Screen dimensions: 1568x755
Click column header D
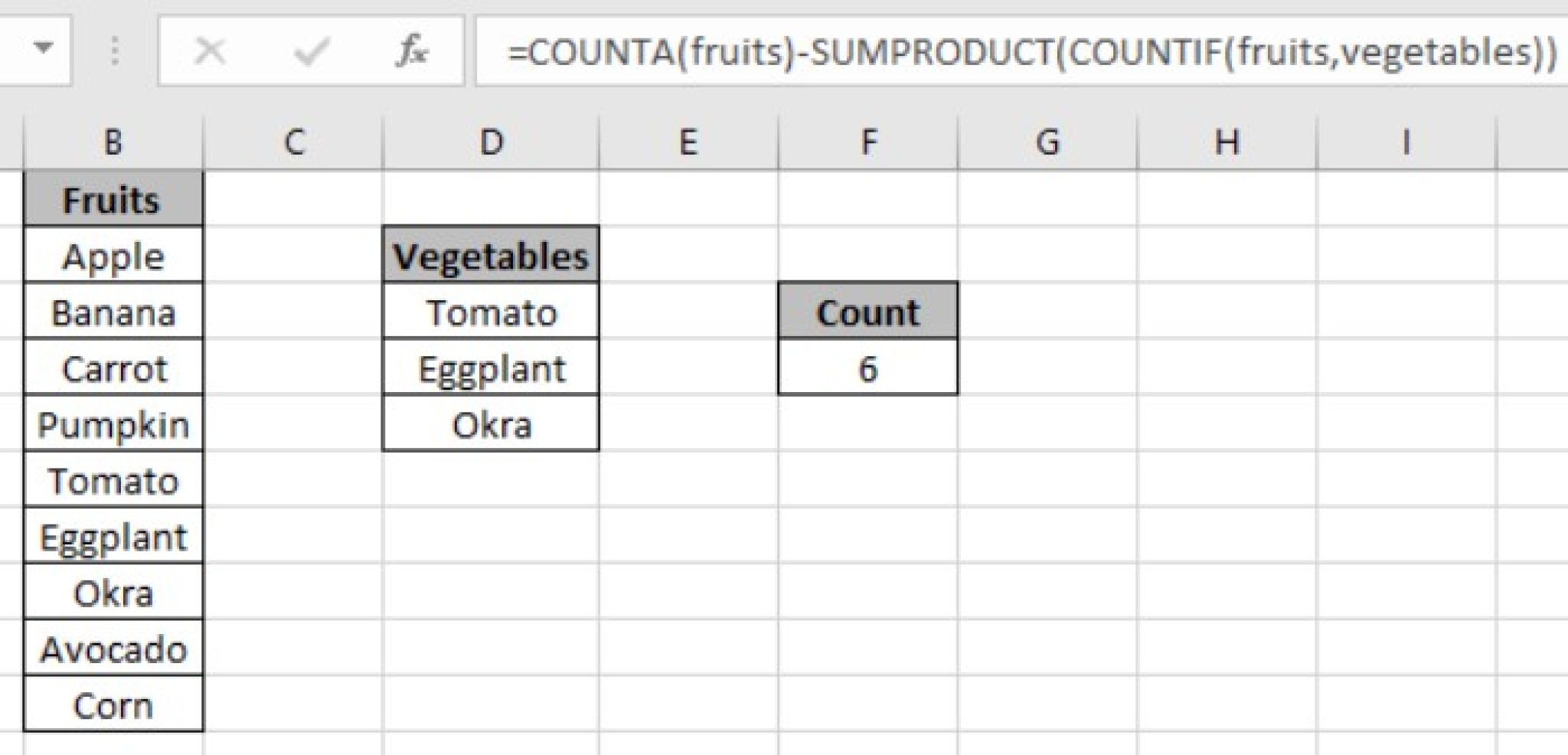tap(491, 141)
